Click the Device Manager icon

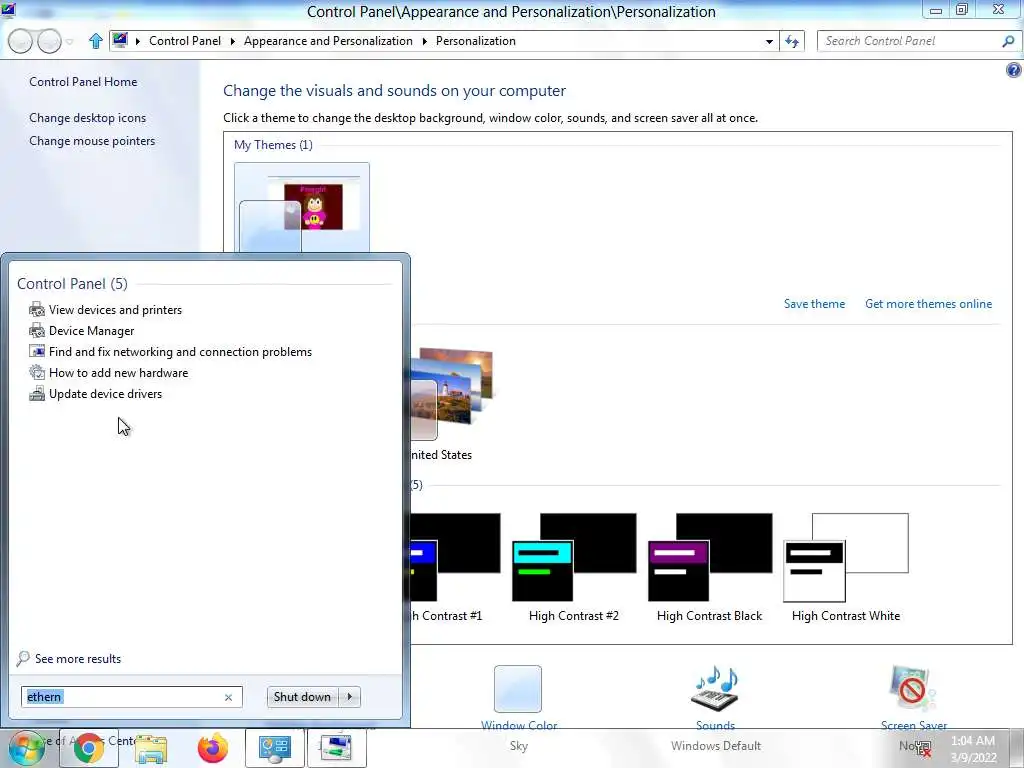point(37,330)
